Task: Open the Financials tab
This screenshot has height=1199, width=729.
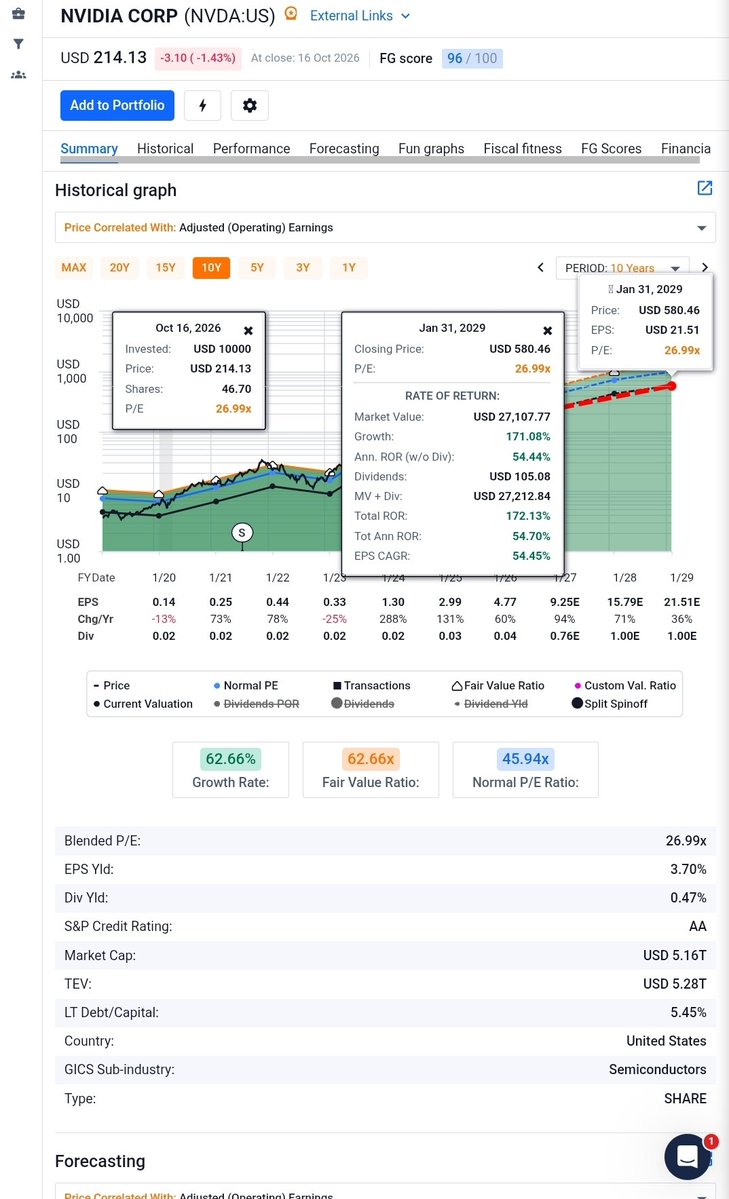Action: pyautogui.click(x=685, y=148)
